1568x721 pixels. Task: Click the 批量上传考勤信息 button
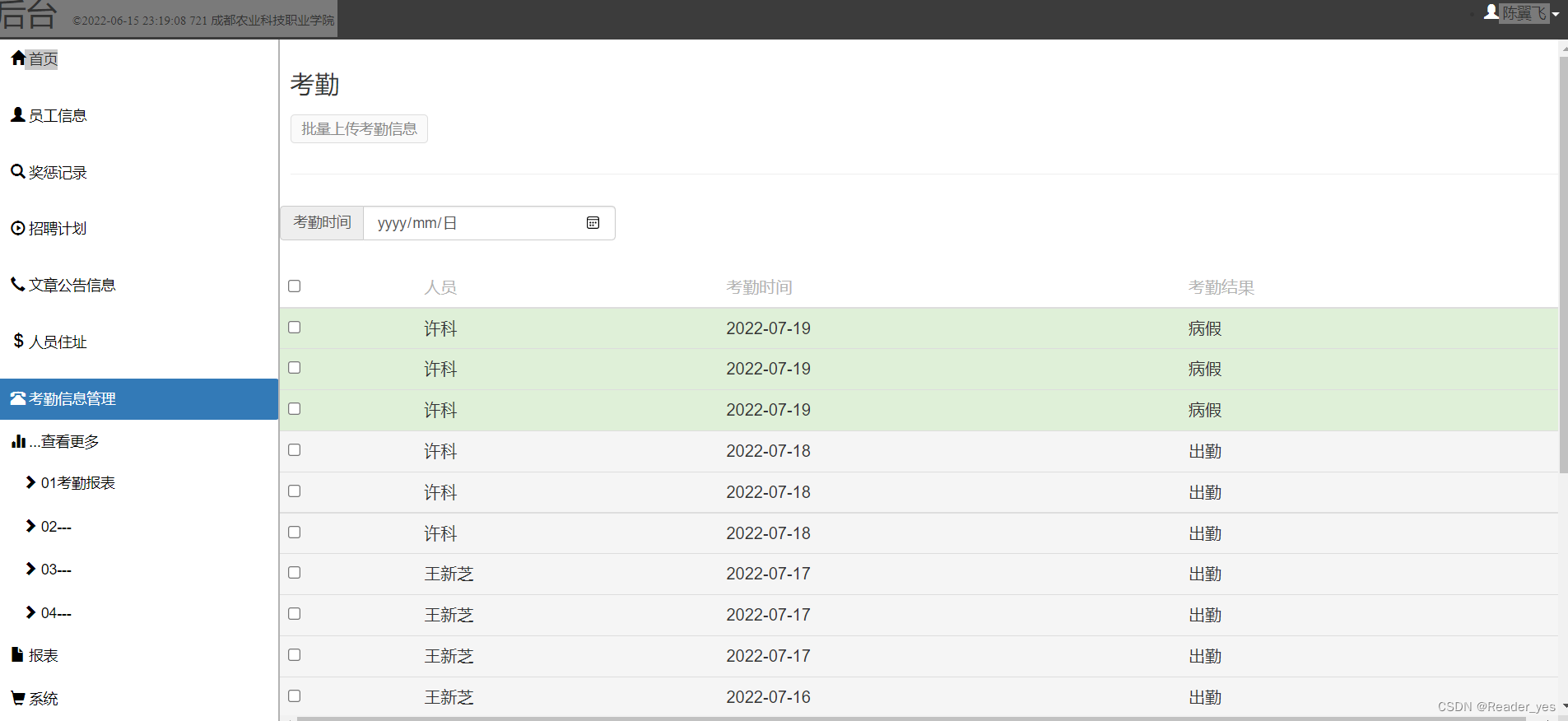(359, 129)
